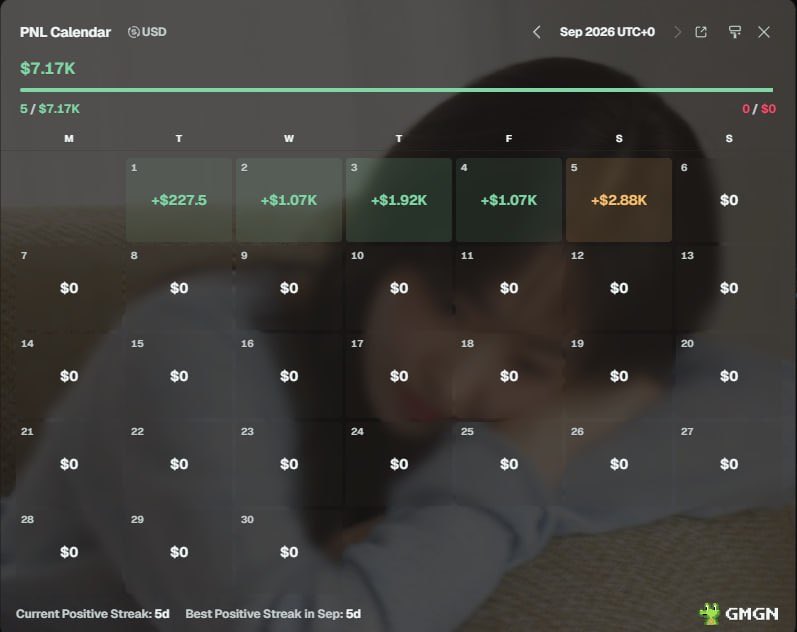Select the September 5 cell showing +$2.88K
Image resolution: width=797 pixels, height=632 pixels.
point(619,200)
